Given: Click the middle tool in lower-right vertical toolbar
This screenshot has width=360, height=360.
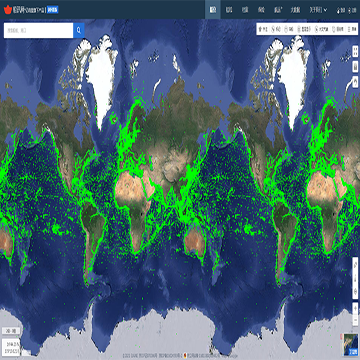Looking at the screenshot, I should (x=355, y=278).
